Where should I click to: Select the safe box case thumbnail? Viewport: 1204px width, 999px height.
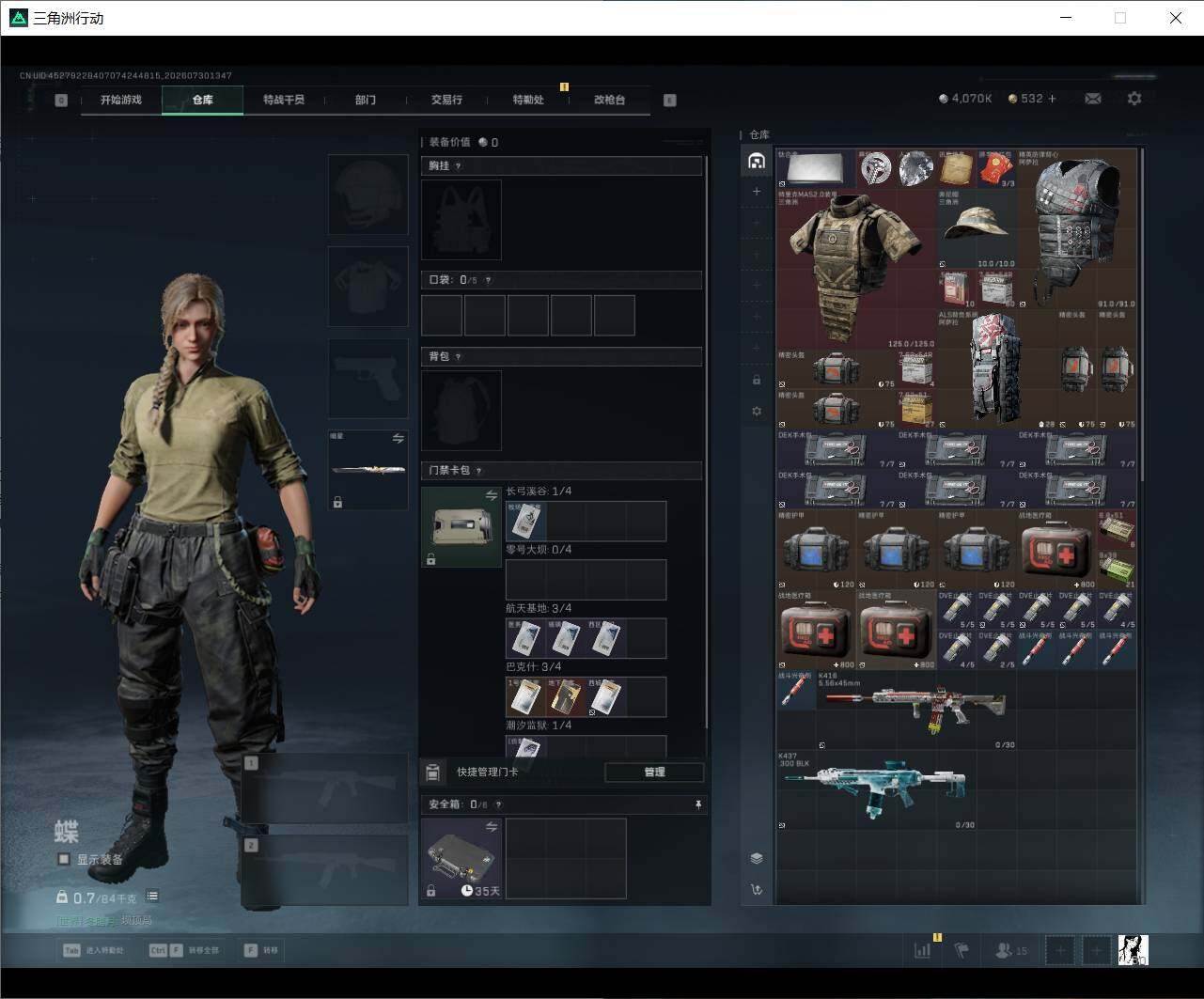(x=461, y=858)
